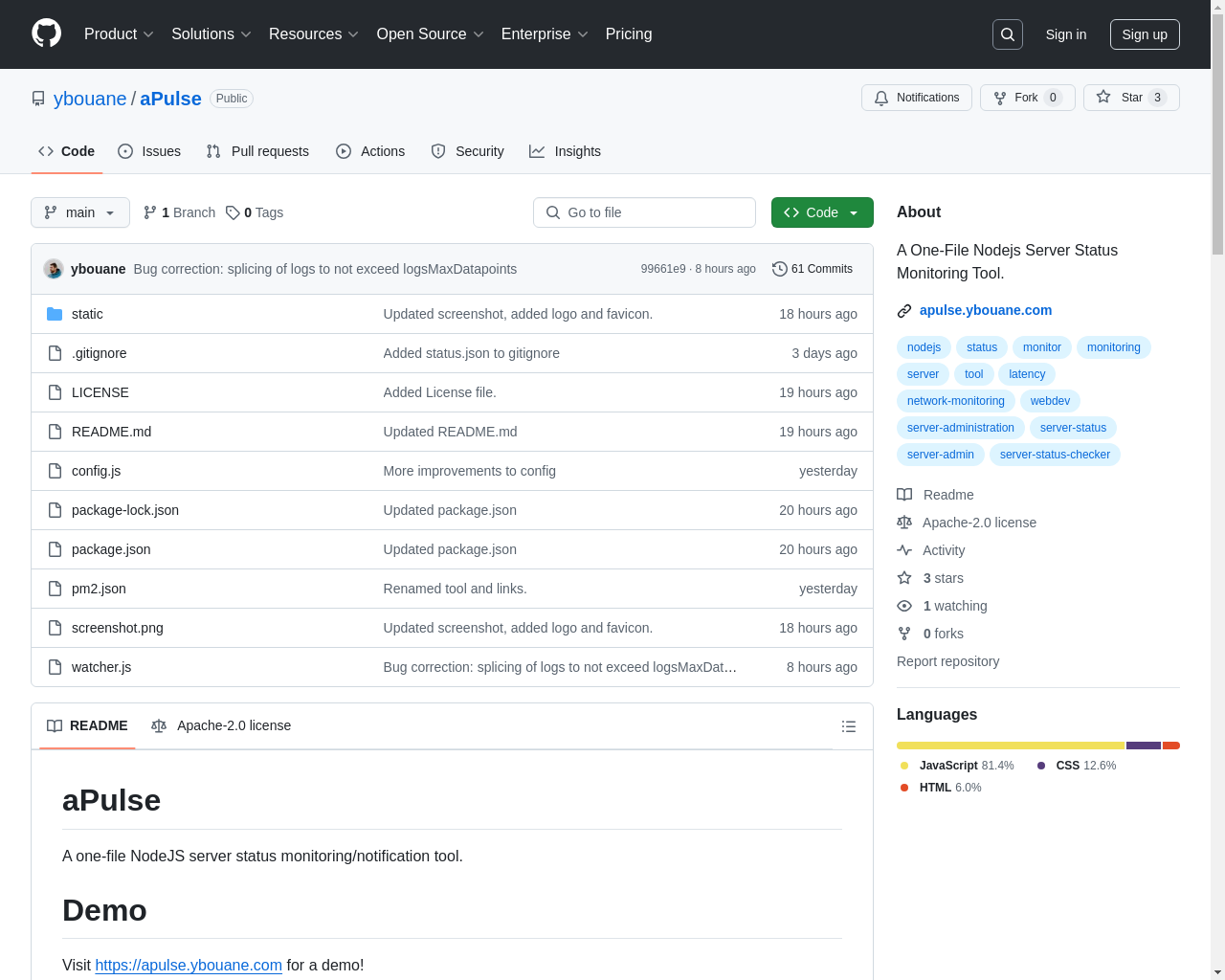Screen dimensions: 1225x980
Task: Click the link icon beside apulse.ybouane.com
Action: tap(904, 310)
